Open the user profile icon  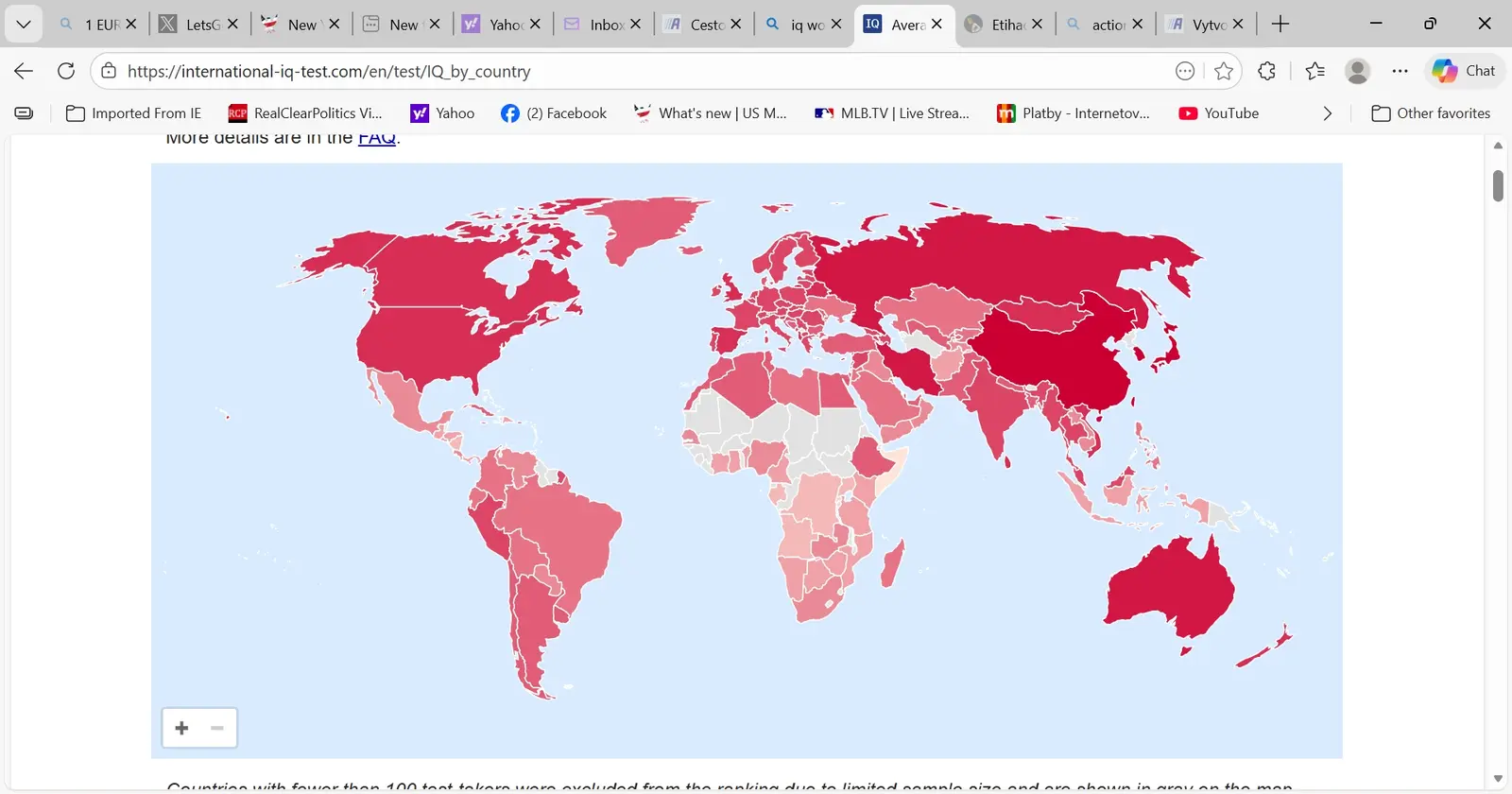click(1357, 71)
